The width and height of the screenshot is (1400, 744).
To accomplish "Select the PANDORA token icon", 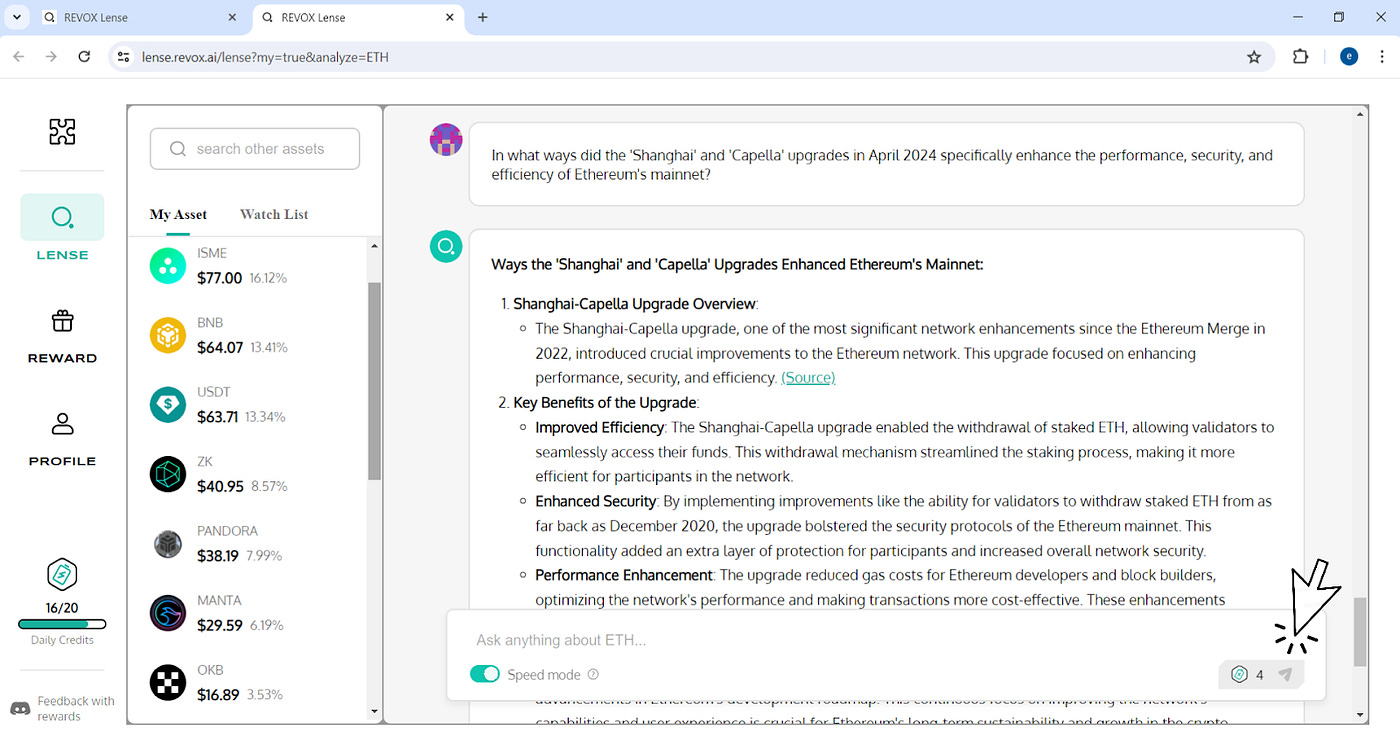I will tap(168, 544).
